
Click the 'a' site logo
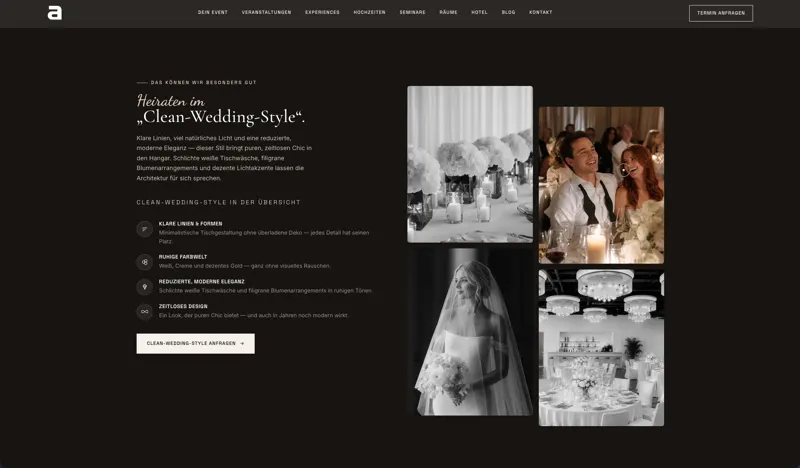coord(55,13)
